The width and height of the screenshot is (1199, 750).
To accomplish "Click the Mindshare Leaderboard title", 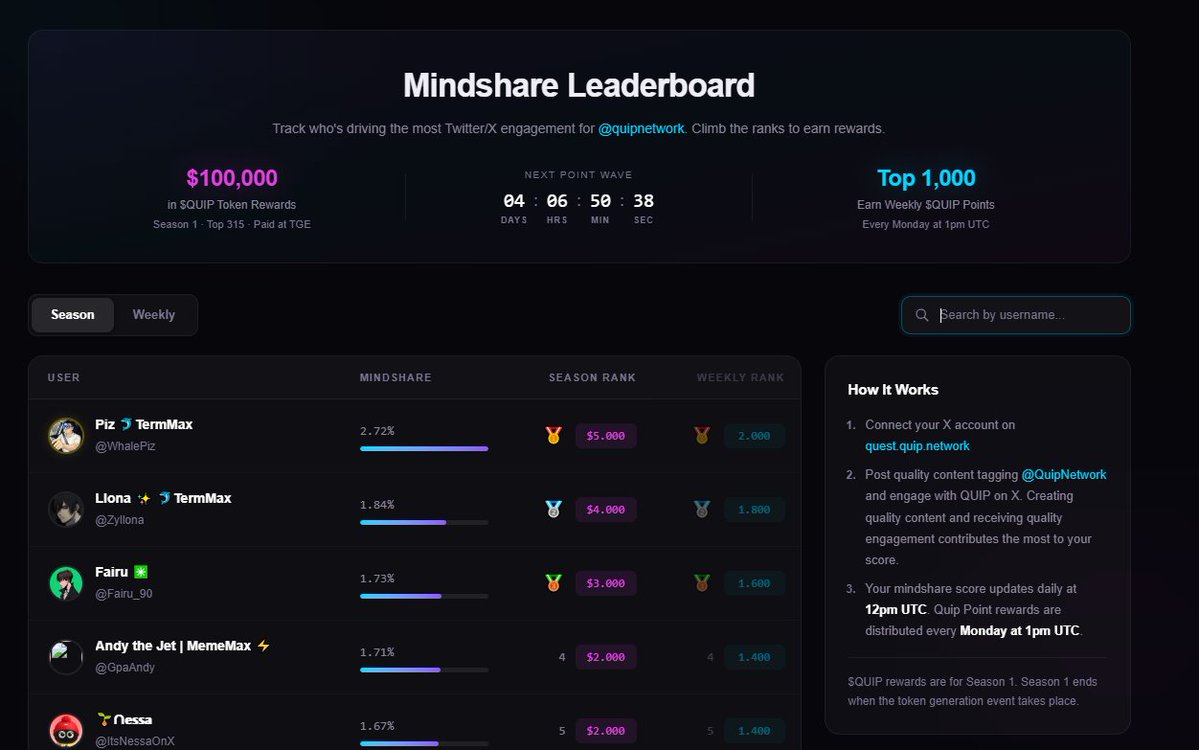I will (x=579, y=85).
